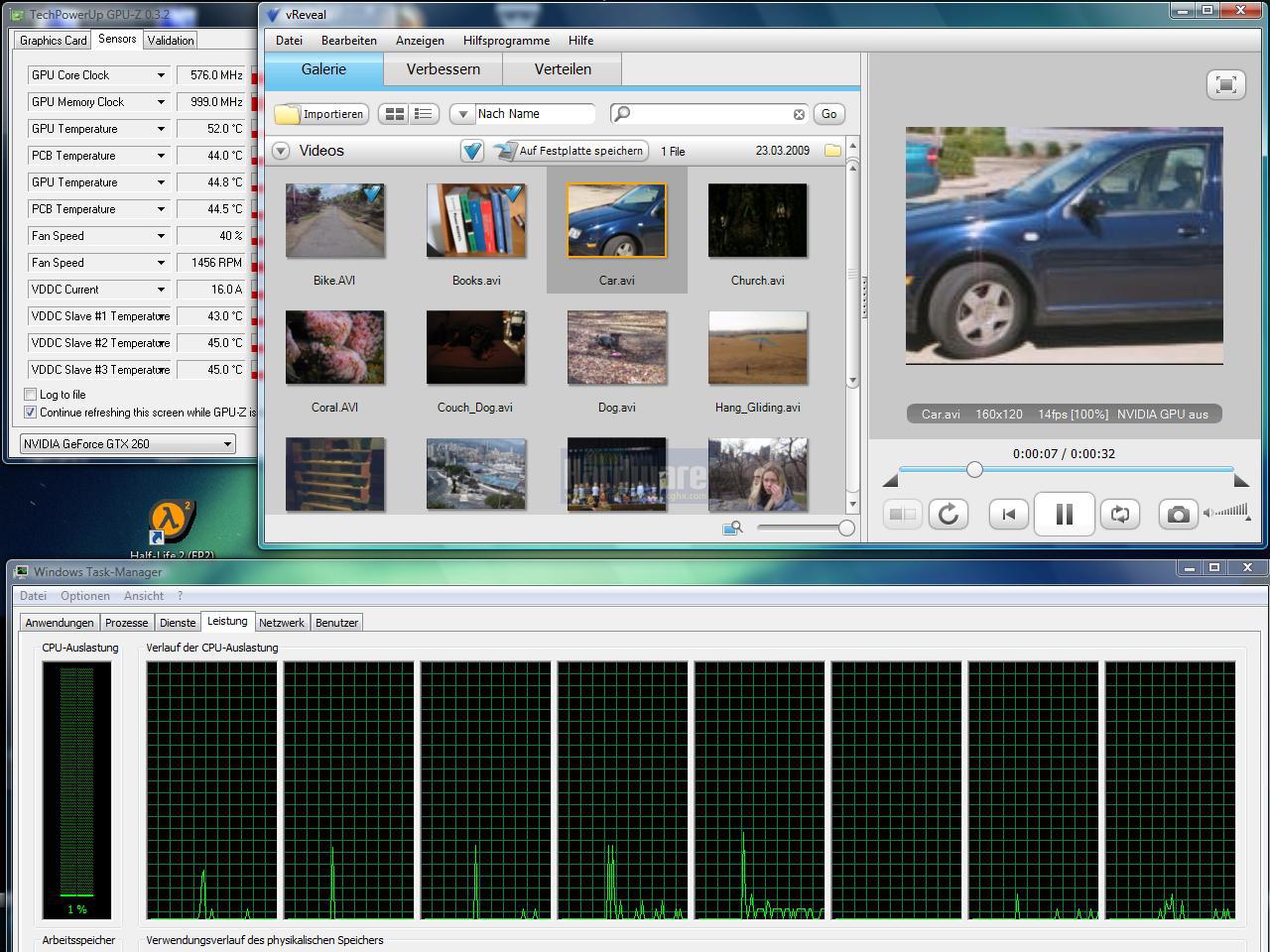The height and width of the screenshot is (952, 1270).
Task: Click the thumbnail size zoom icon
Action: click(733, 529)
